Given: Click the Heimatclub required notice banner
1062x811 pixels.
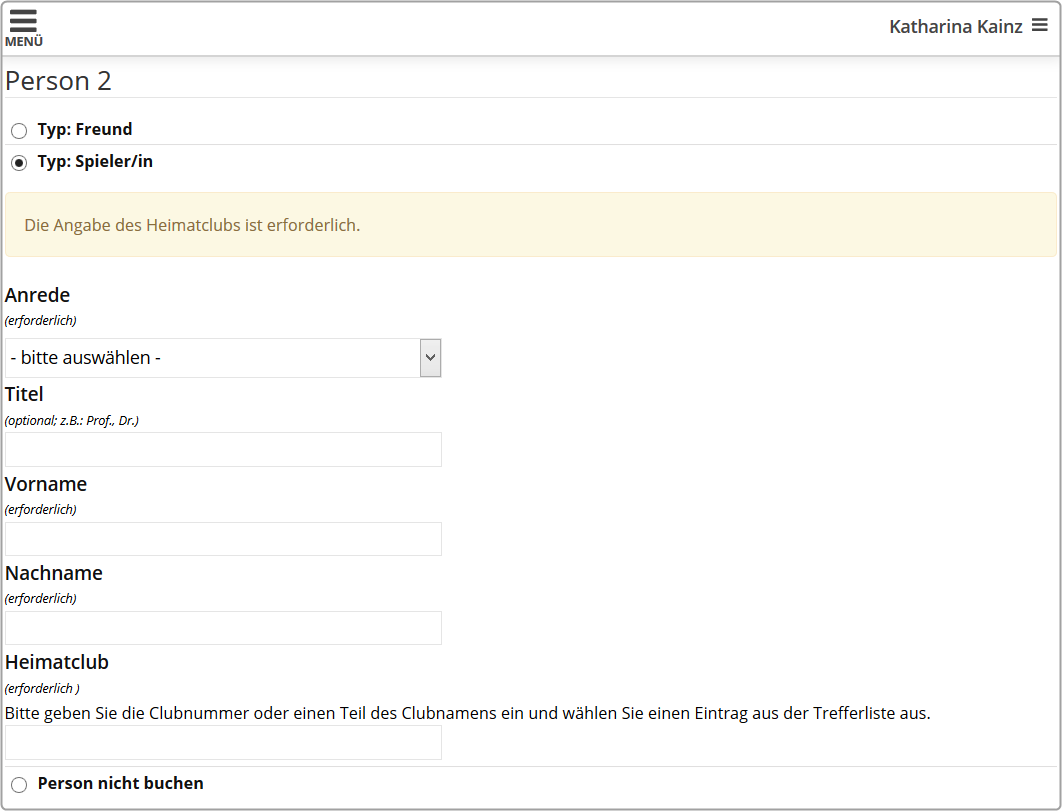Looking at the screenshot, I should tap(530, 225).
